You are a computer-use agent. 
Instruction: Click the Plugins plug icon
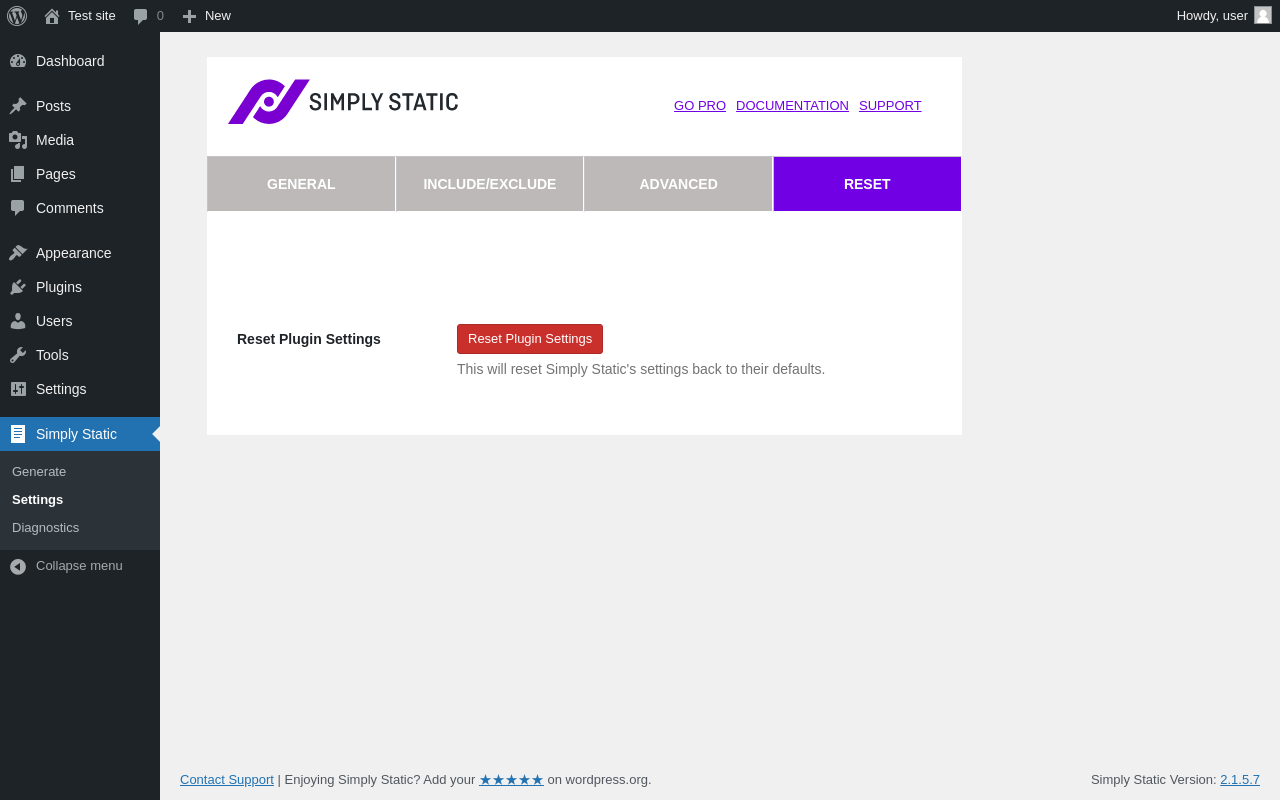(x=18, y=287)
